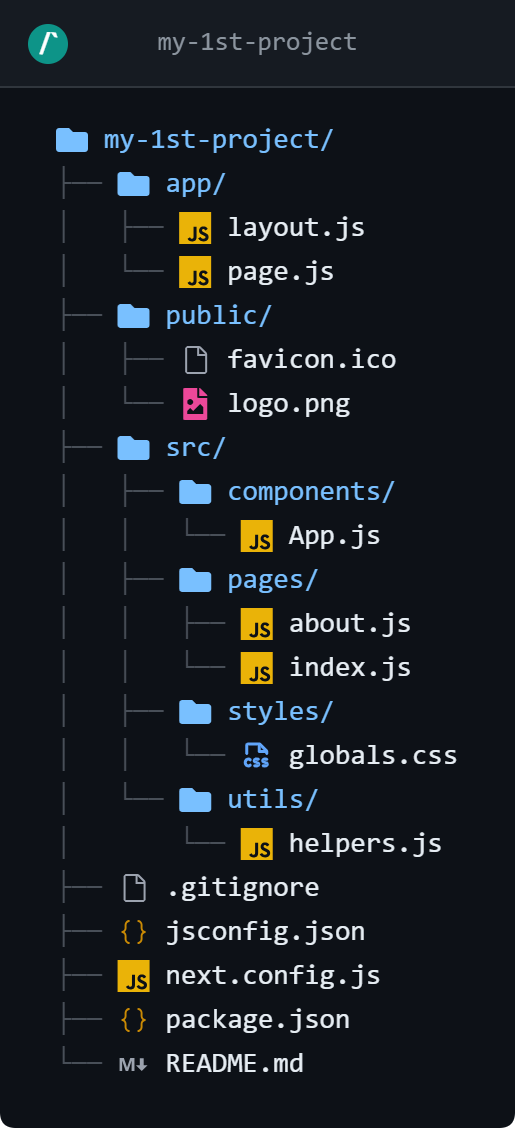Click the JS icon beside index.js

click(x=257, y=668)
